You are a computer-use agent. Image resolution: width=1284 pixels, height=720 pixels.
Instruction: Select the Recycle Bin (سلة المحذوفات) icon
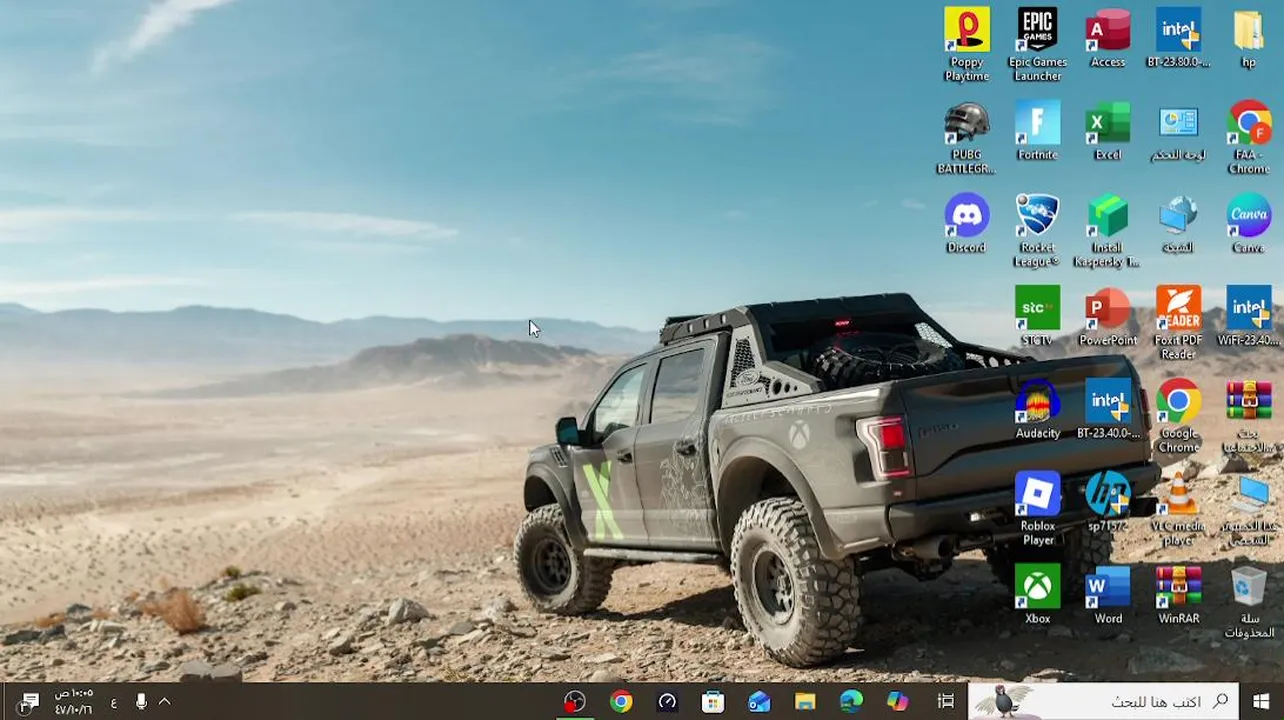[1248, 602]
